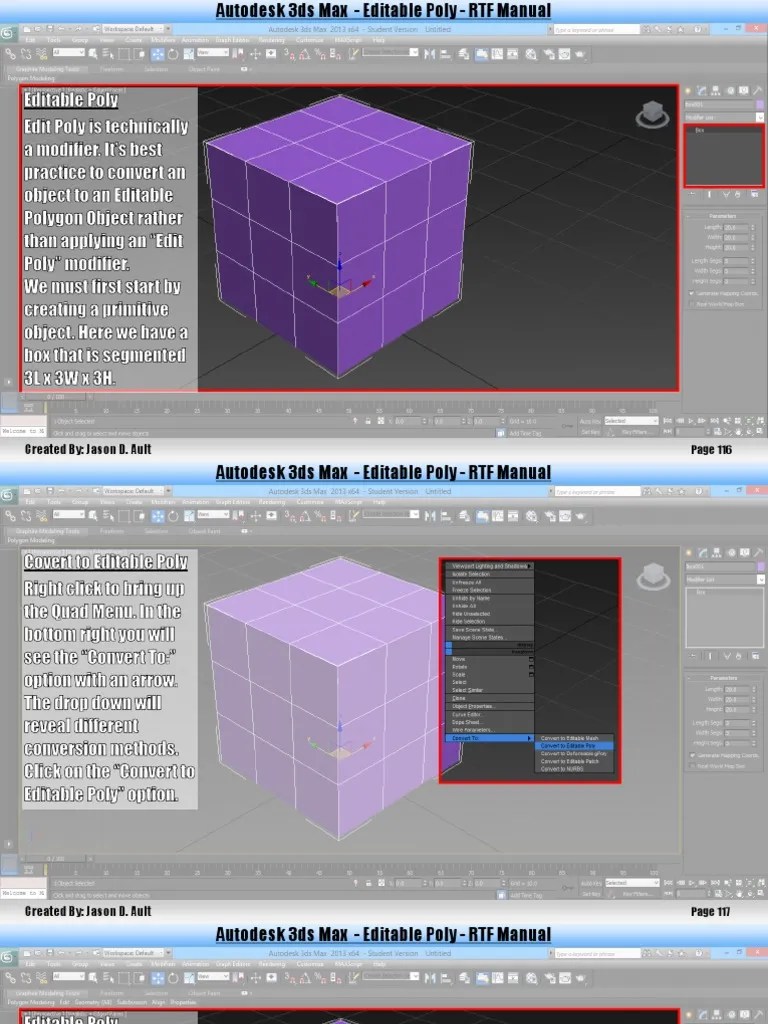This screenshot has width=768, height=1024.
Task: Toggle Generate Mapping Coords on Page 116
Action: click(724, 293)
